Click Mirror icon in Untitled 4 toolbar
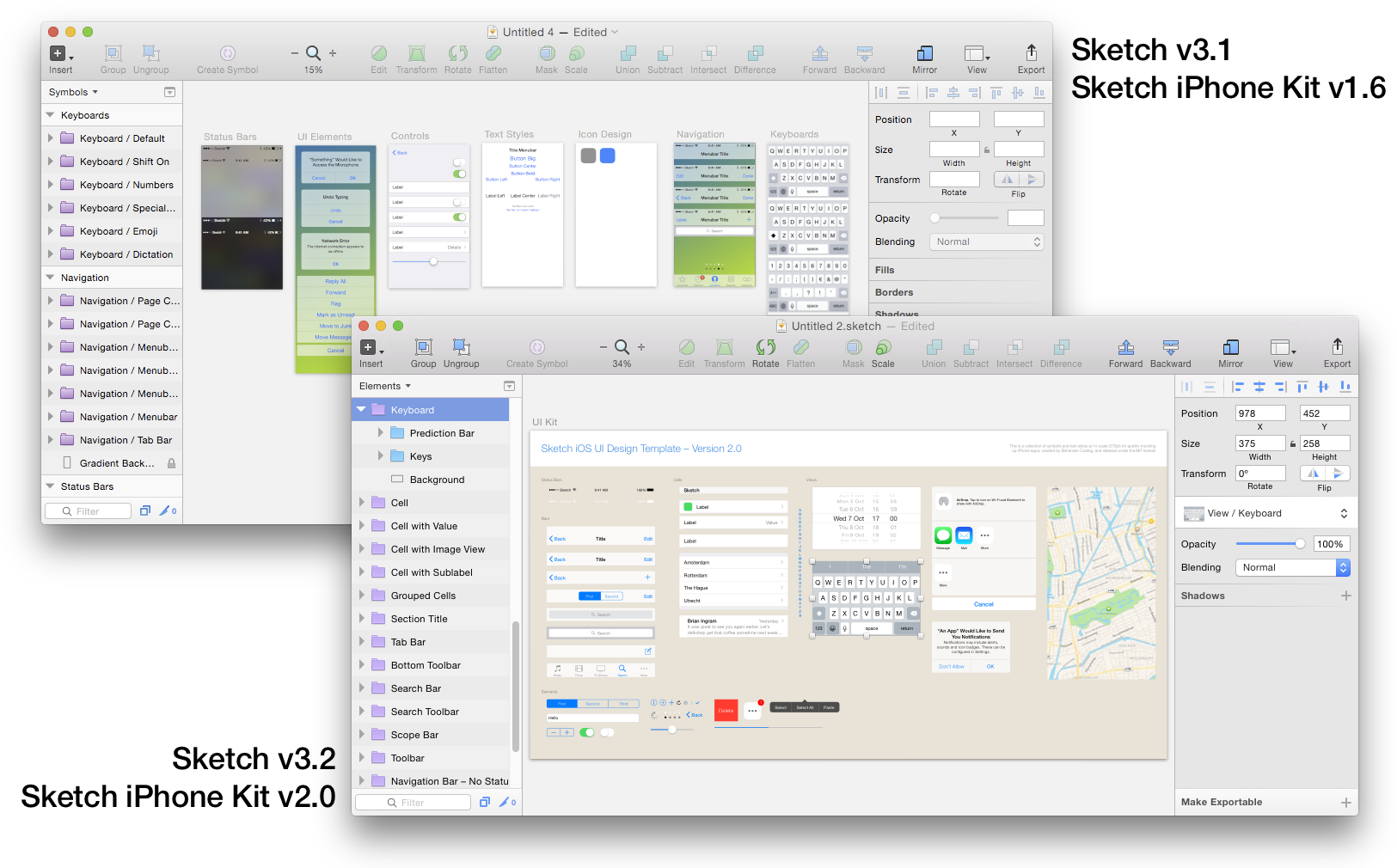This screenshot has width=1397, height=868. pos(925,53)
